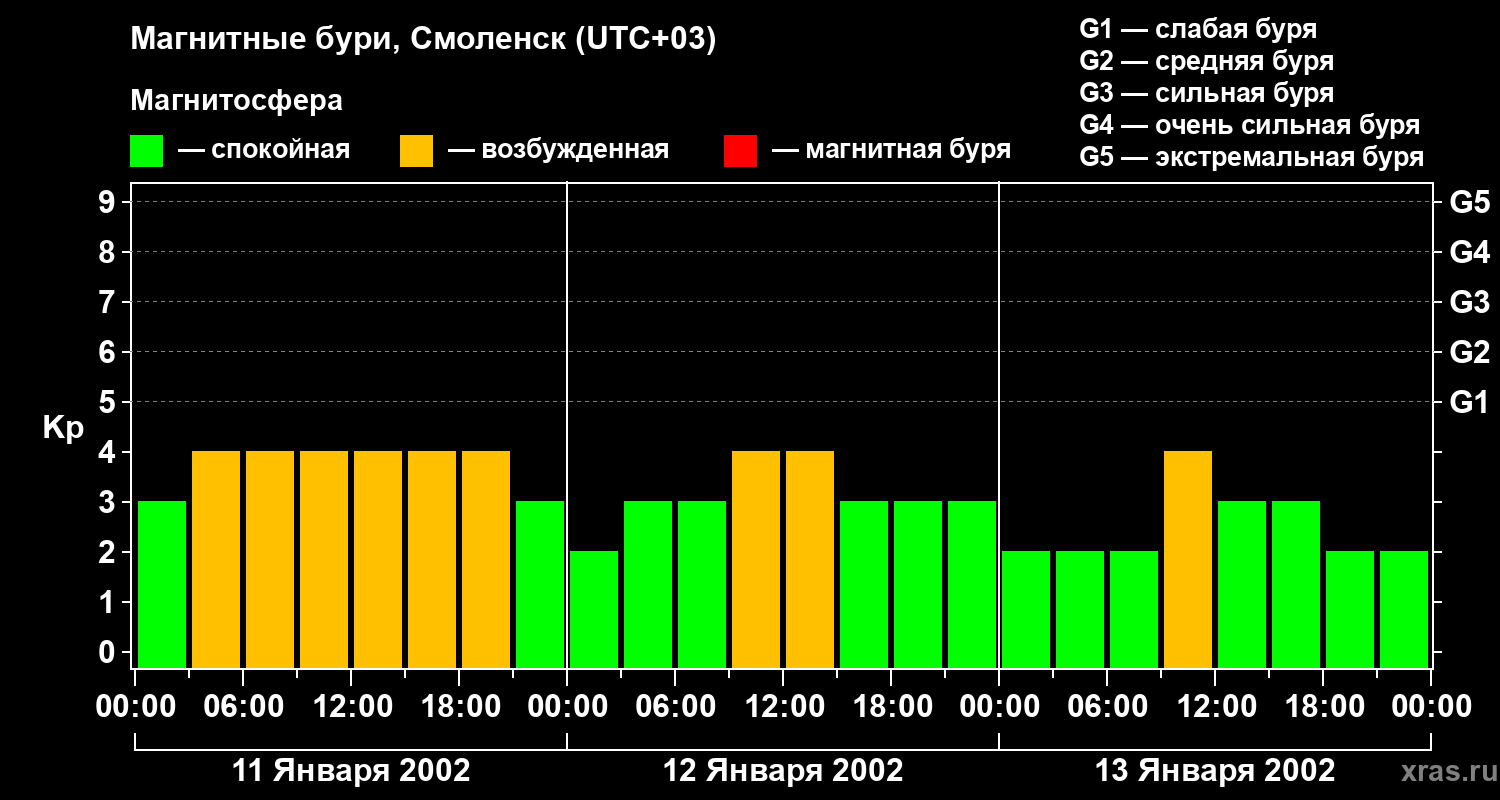Click the '11 Января 2002' date label

pos(351,771)
